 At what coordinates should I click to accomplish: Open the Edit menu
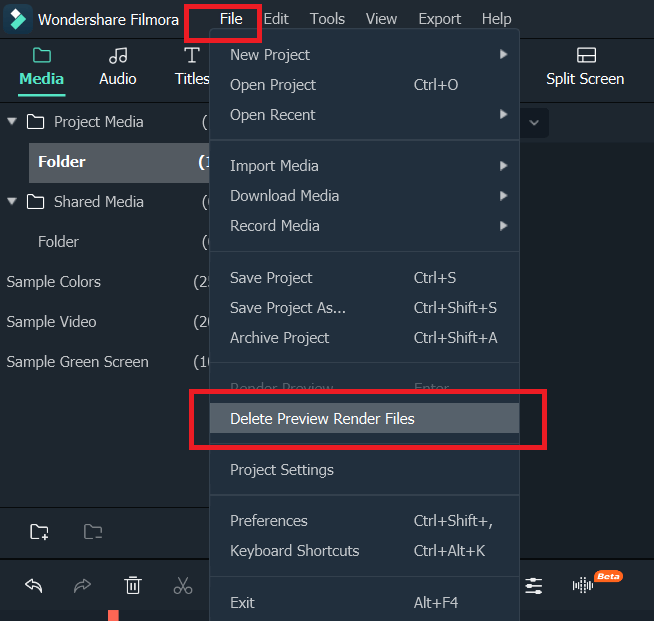pos(276,19)
